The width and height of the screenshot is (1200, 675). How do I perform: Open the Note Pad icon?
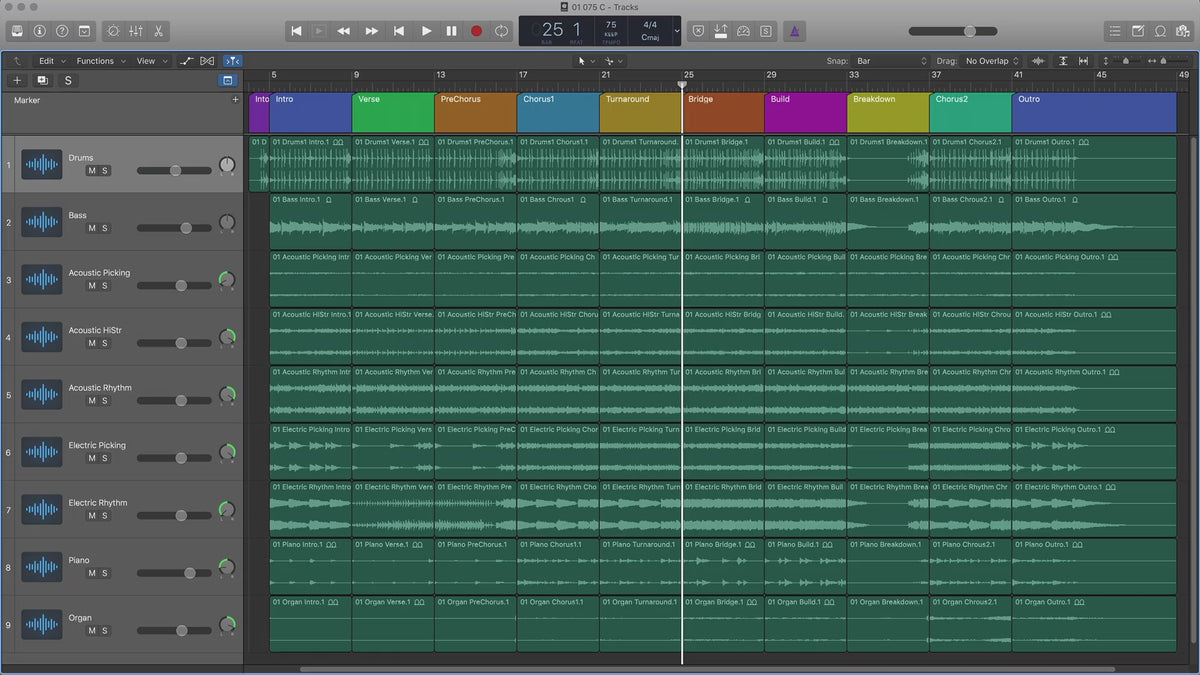click(x=1138, y=31)
